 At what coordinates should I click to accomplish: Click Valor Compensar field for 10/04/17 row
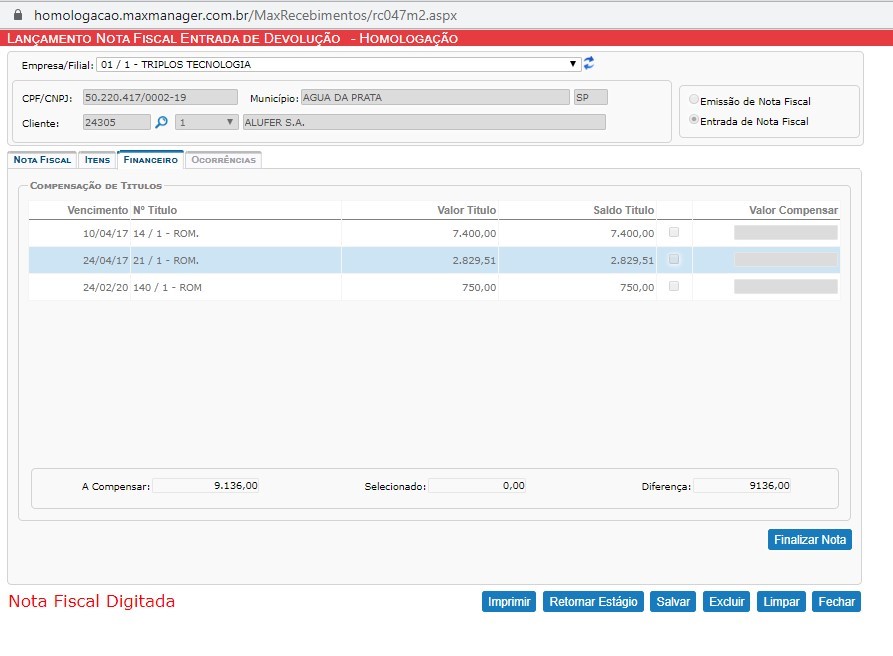(785, 232)
